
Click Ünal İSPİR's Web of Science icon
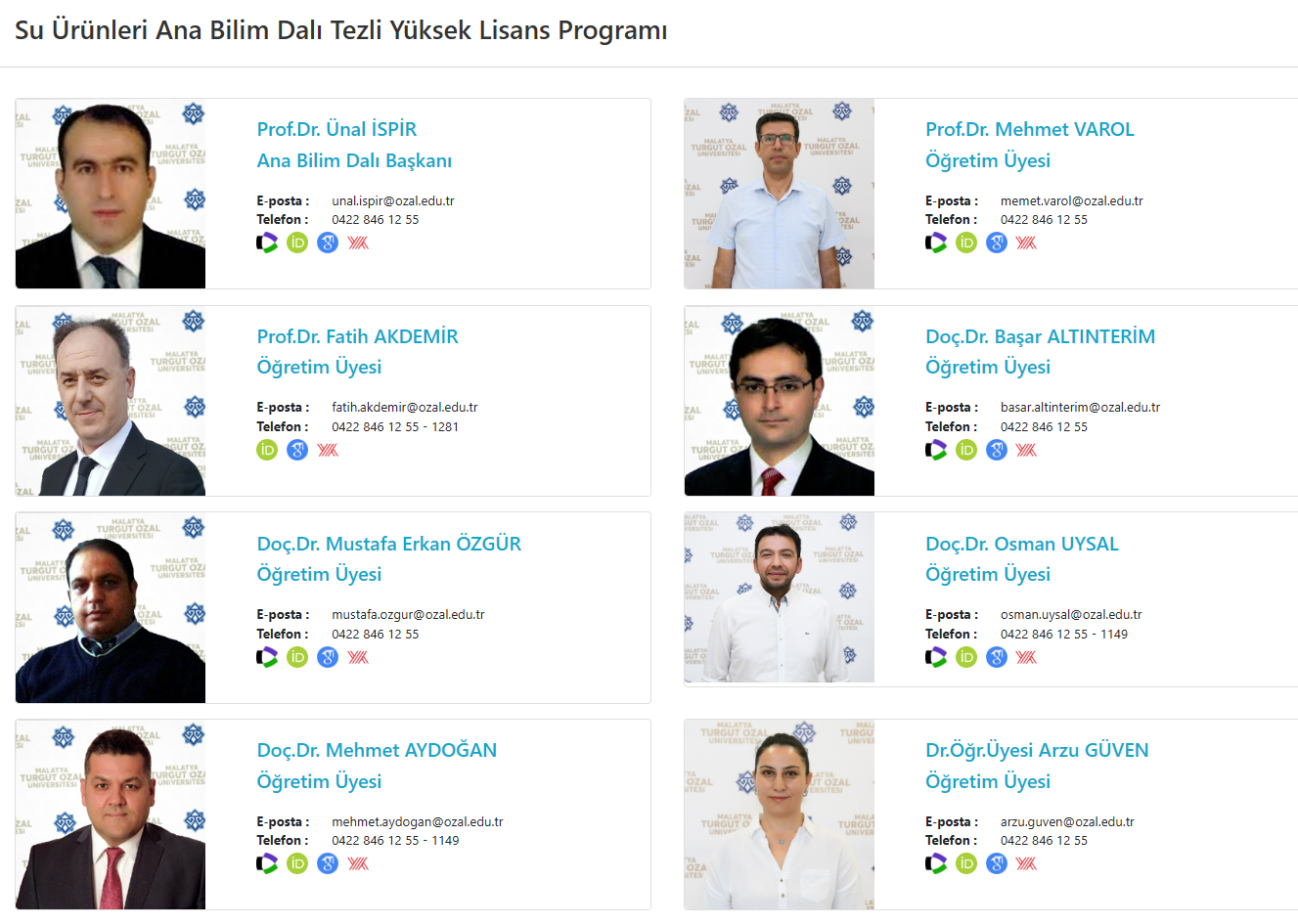click(x=267, y=242)
